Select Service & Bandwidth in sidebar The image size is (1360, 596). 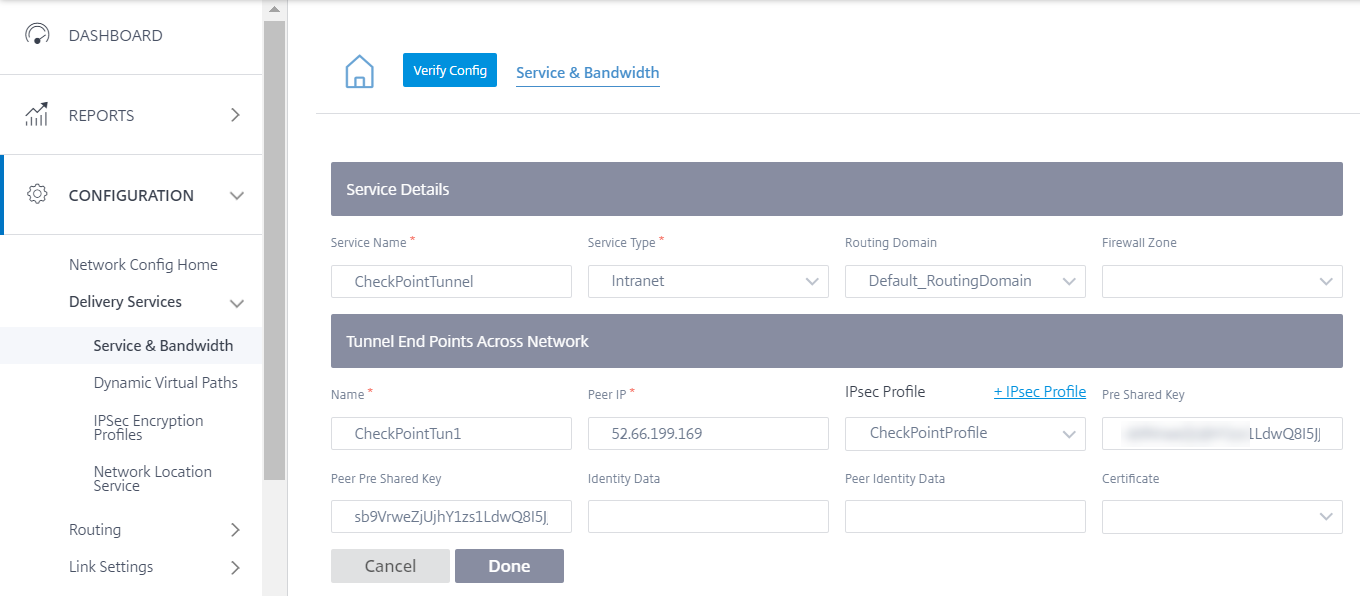coord(163,346)
